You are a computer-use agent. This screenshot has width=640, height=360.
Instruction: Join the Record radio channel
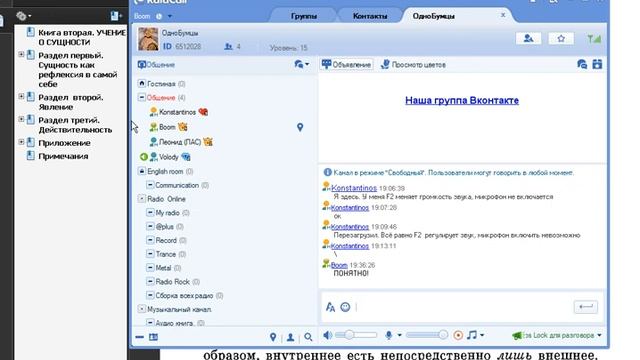(167, 240)
